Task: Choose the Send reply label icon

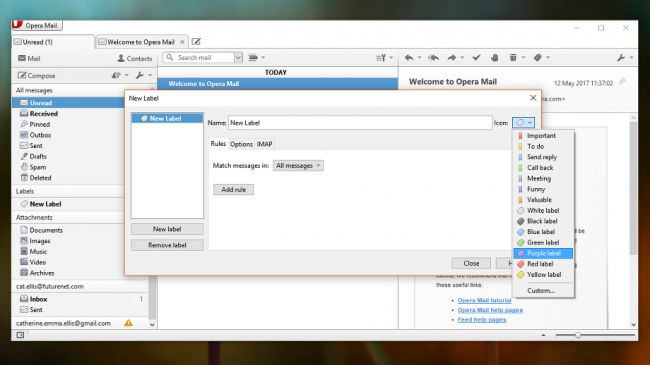Action: click(x=520, y=157)
